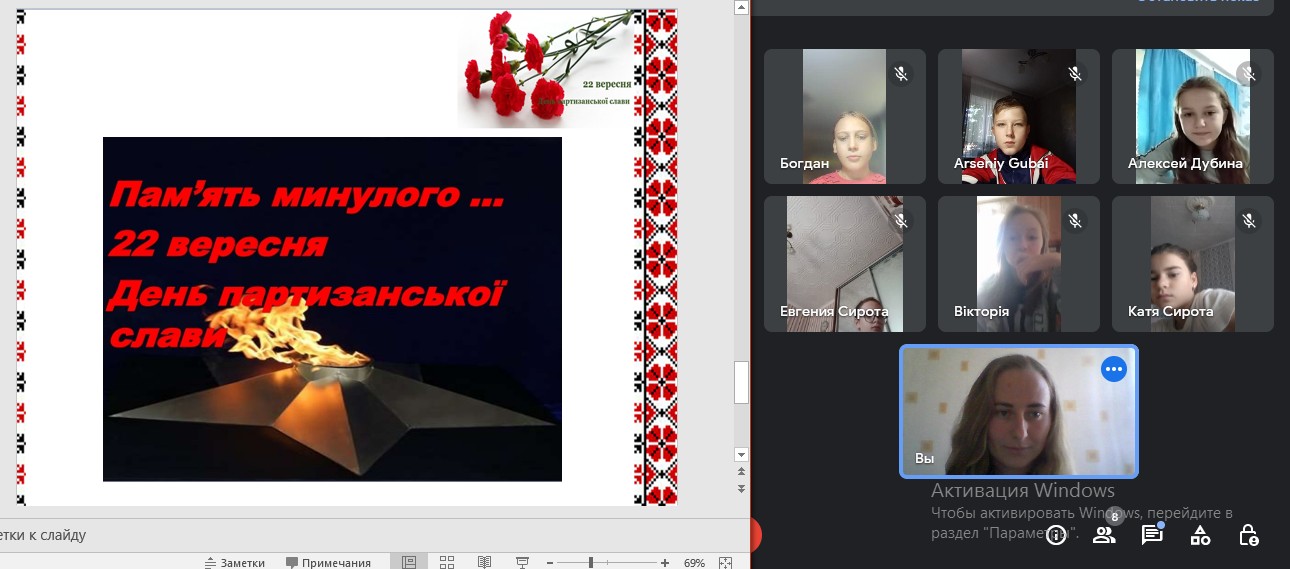Open meeting details info icon

(1056, 535)
